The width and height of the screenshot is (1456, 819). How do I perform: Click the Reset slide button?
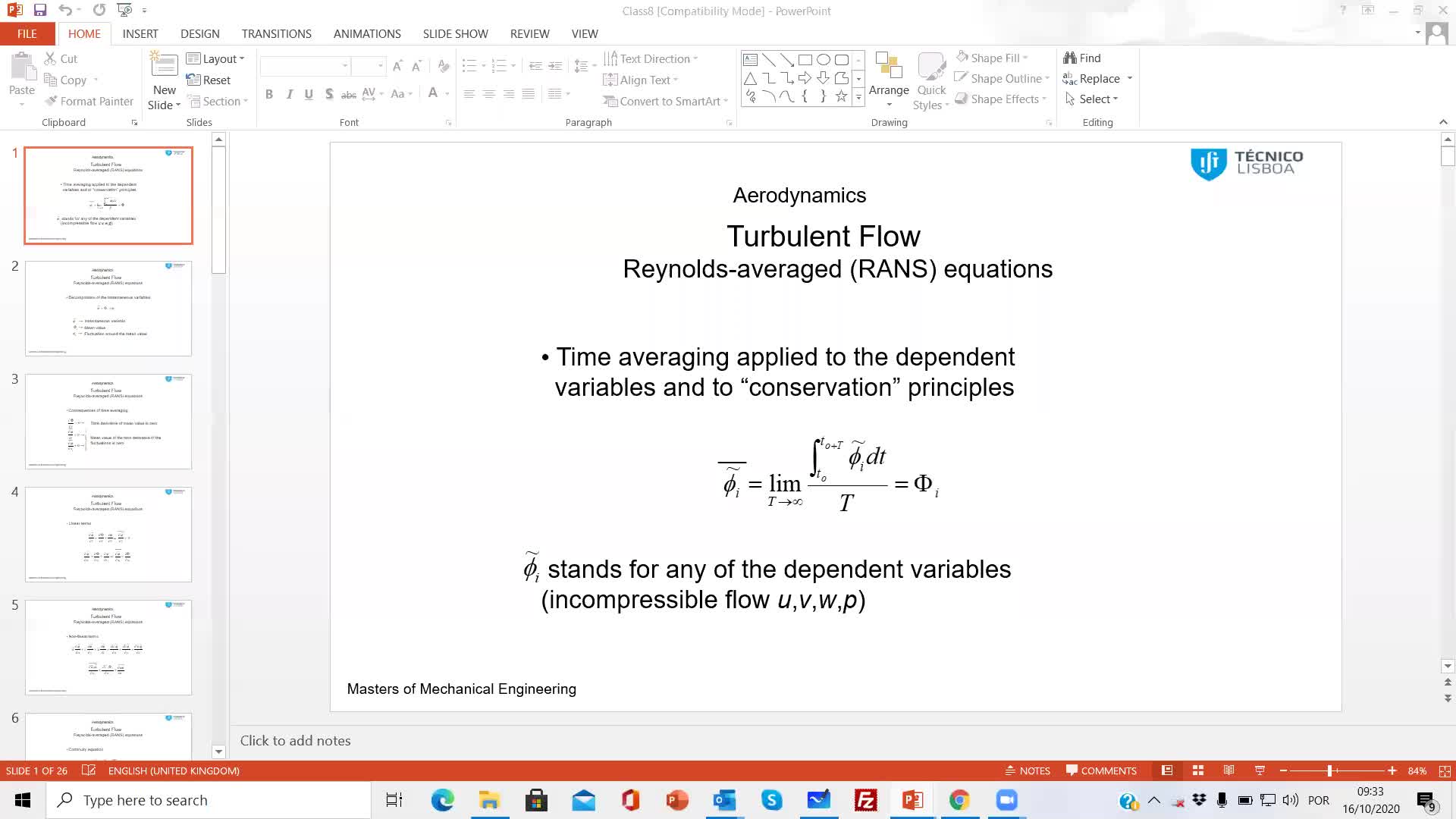[209, 80]
